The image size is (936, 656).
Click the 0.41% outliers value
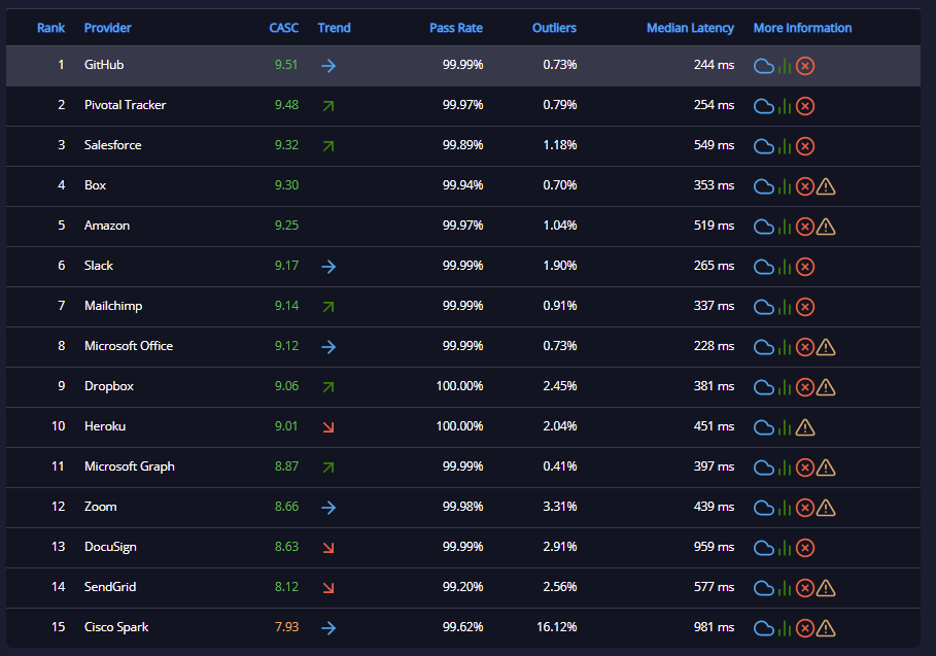pyautogui.click(x=560, y=466)
